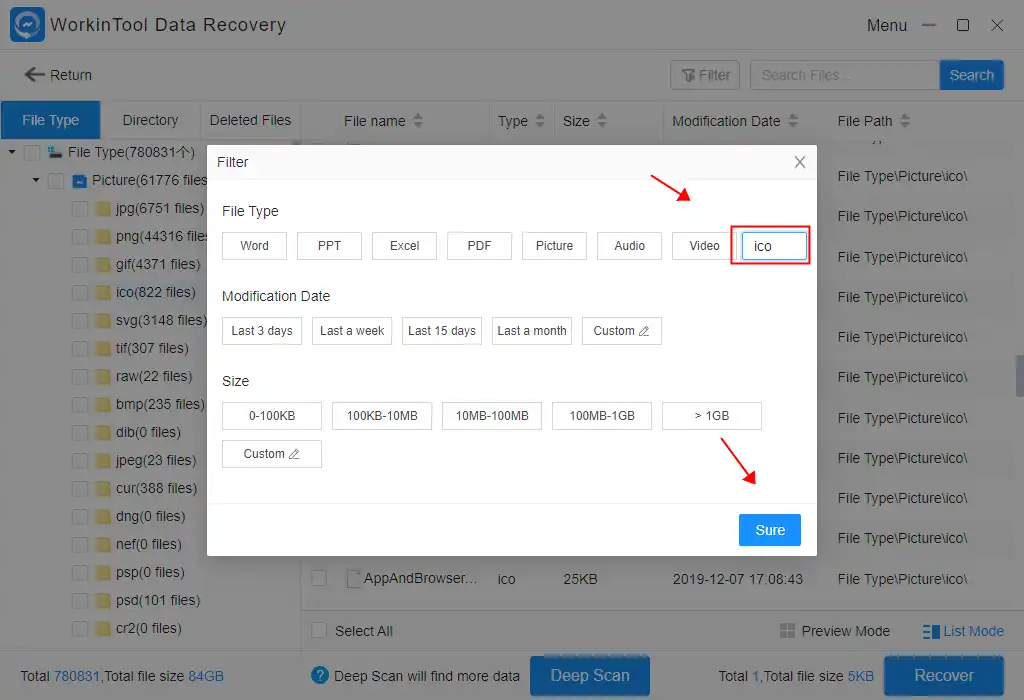1024x700 pixels.
Task: Click the Search Files input field
Action: (845, 75)
